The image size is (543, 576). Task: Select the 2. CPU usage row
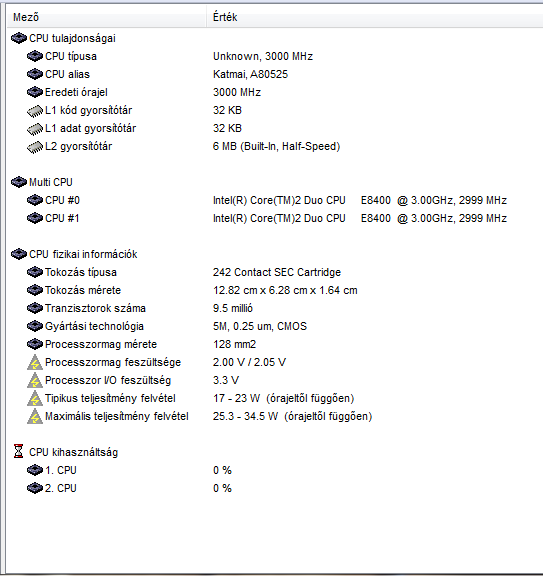(275, 488)
